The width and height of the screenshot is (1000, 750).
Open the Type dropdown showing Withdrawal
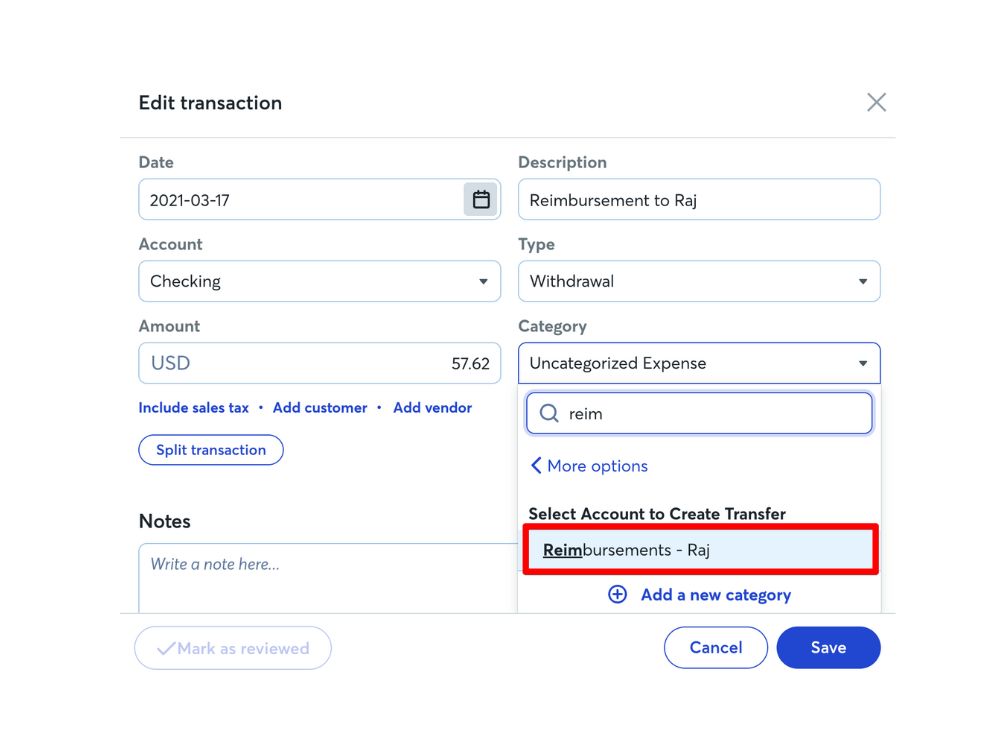[x=699, y=281]
